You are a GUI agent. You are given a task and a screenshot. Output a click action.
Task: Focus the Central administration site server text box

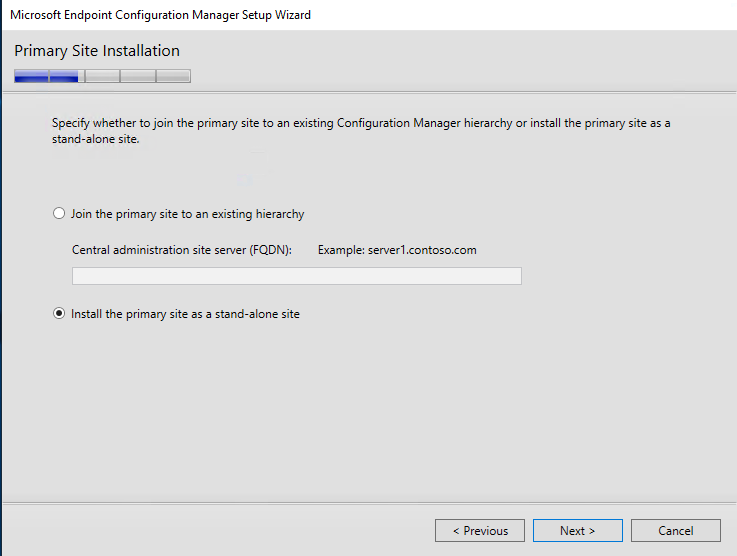click(297, 276)
